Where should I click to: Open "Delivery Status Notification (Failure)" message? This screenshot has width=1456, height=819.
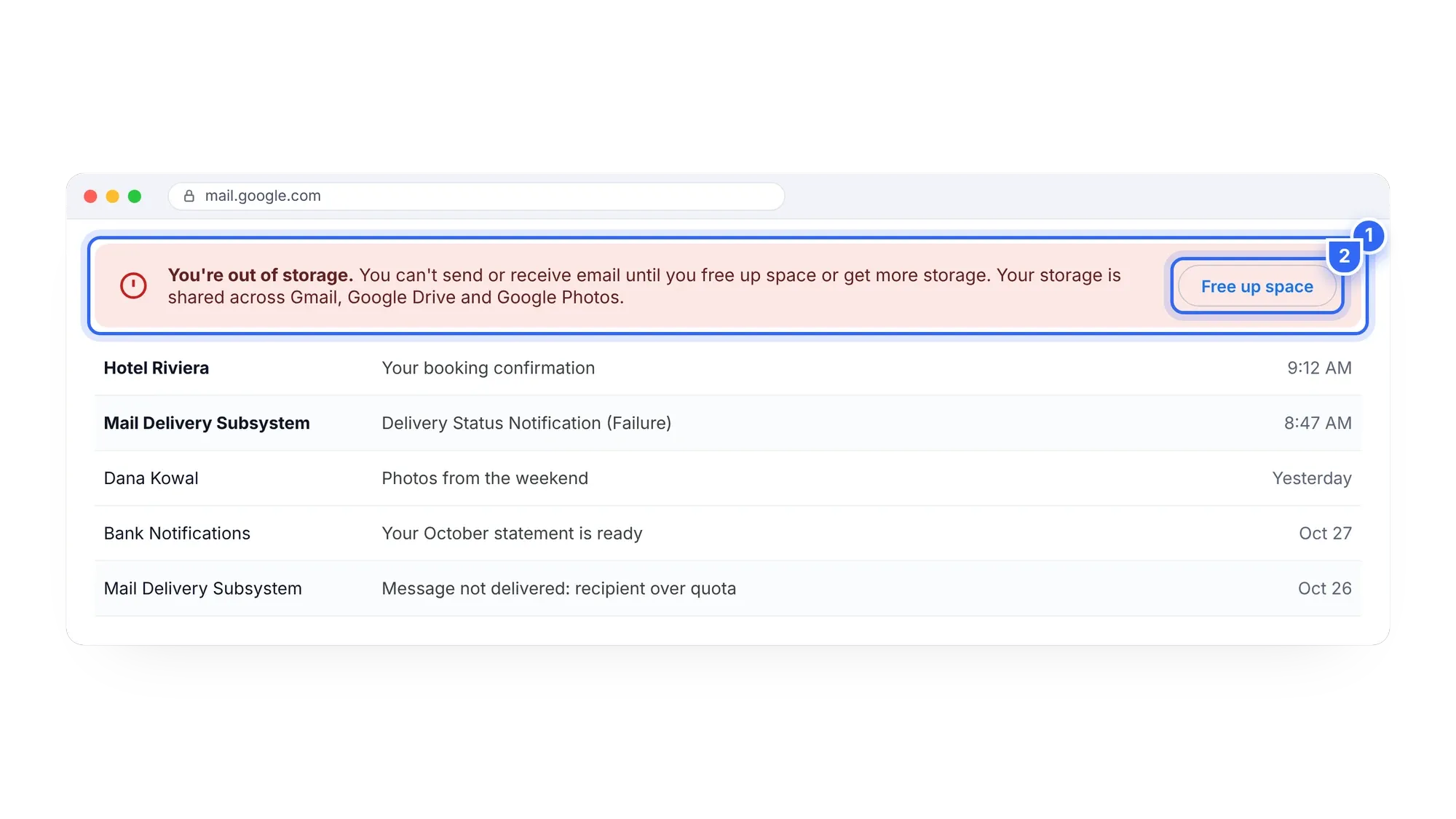click(x=526, y=423)
